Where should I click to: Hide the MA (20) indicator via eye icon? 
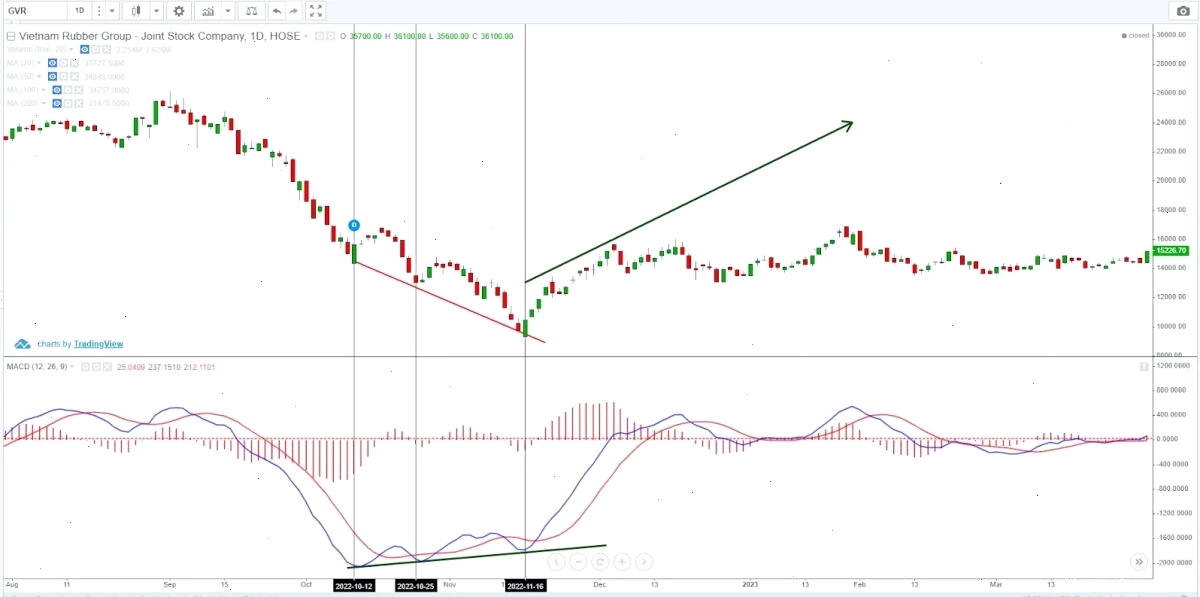point(52,62)
